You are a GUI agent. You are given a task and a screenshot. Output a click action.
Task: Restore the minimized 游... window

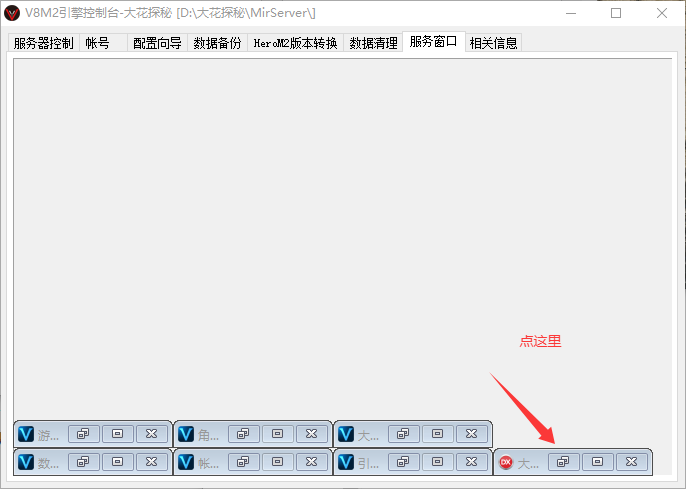click(83, 434)
